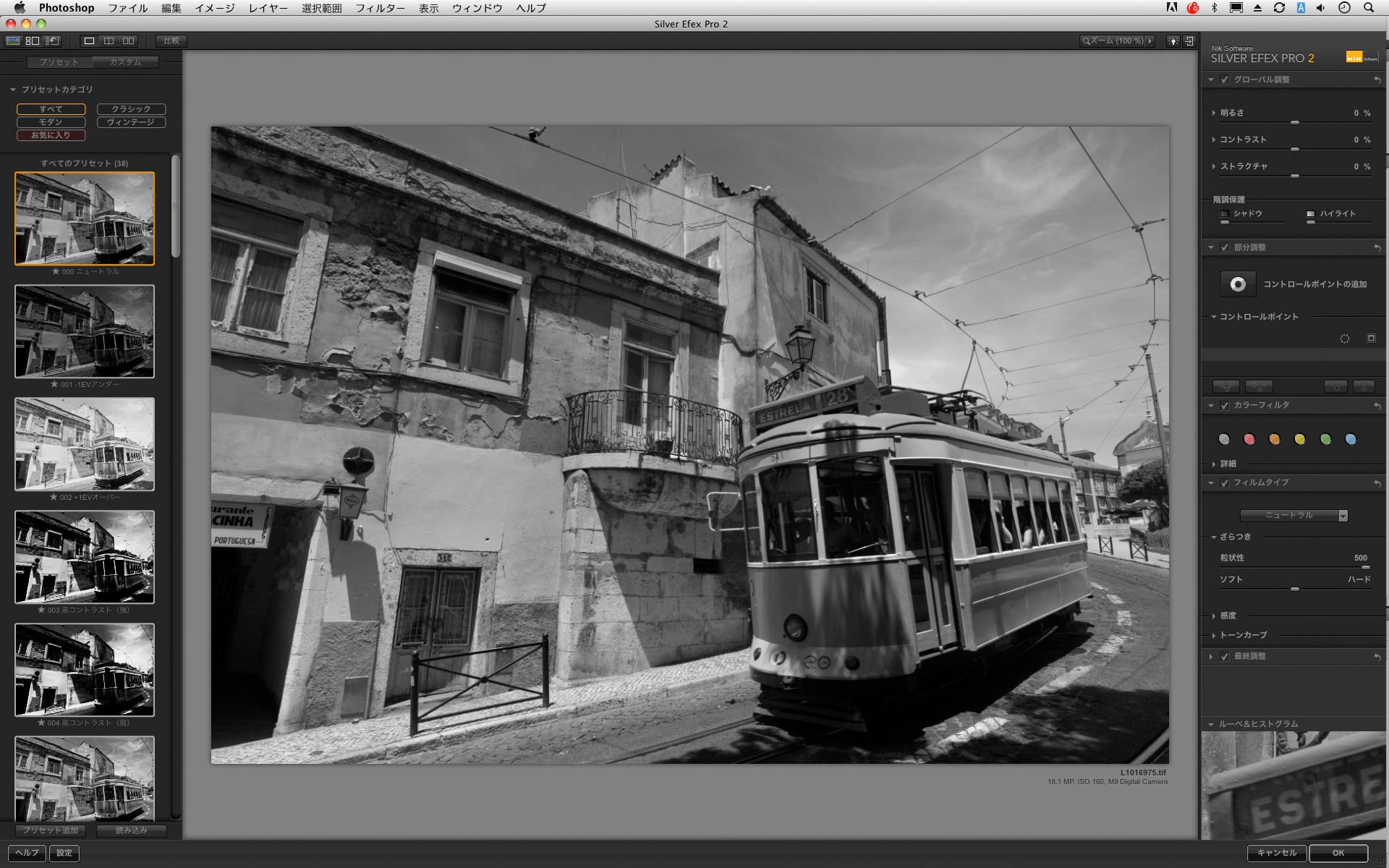Image resolution: width=1389 pixels, height=868 pixels.
Task: Select the side-by-side preview icon
Action: click(x=129, y=41)
